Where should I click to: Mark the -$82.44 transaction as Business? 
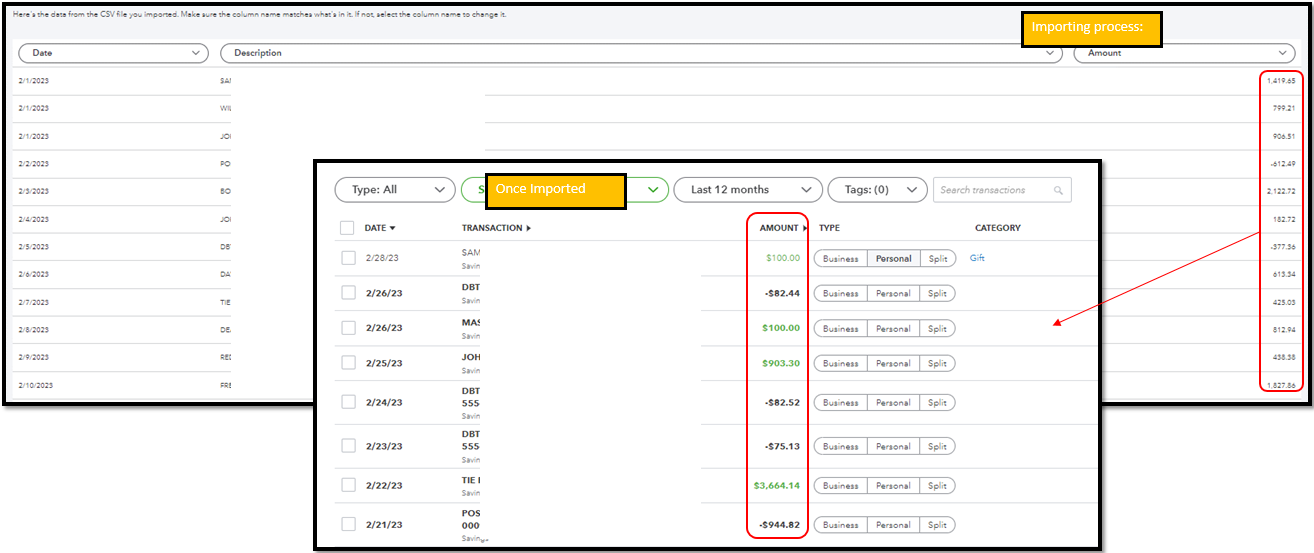(841, 293)
